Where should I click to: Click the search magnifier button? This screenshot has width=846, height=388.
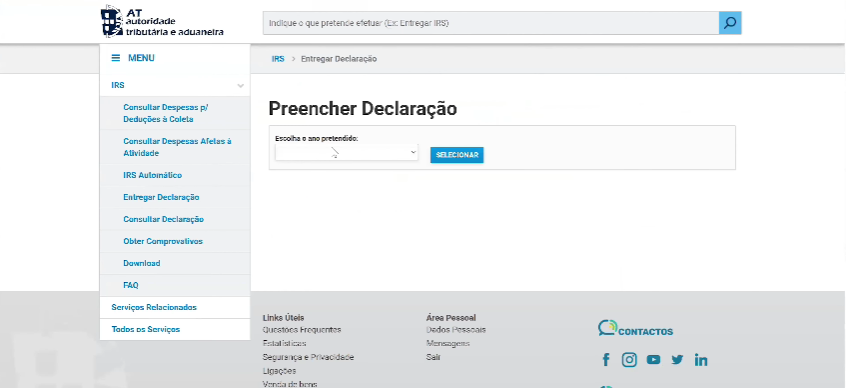point(730,23)
